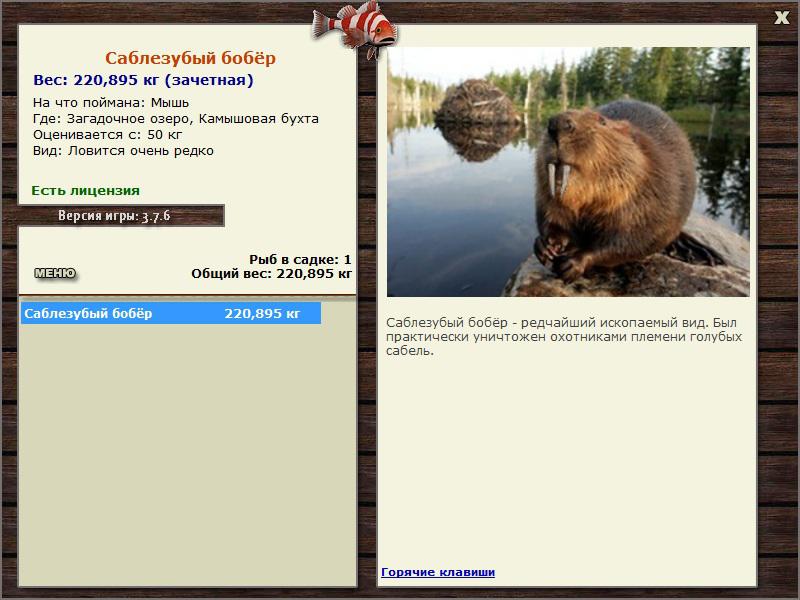The image size is (800, 600).
Task: Close the fish cage window with X
Action: coord(781,18)
